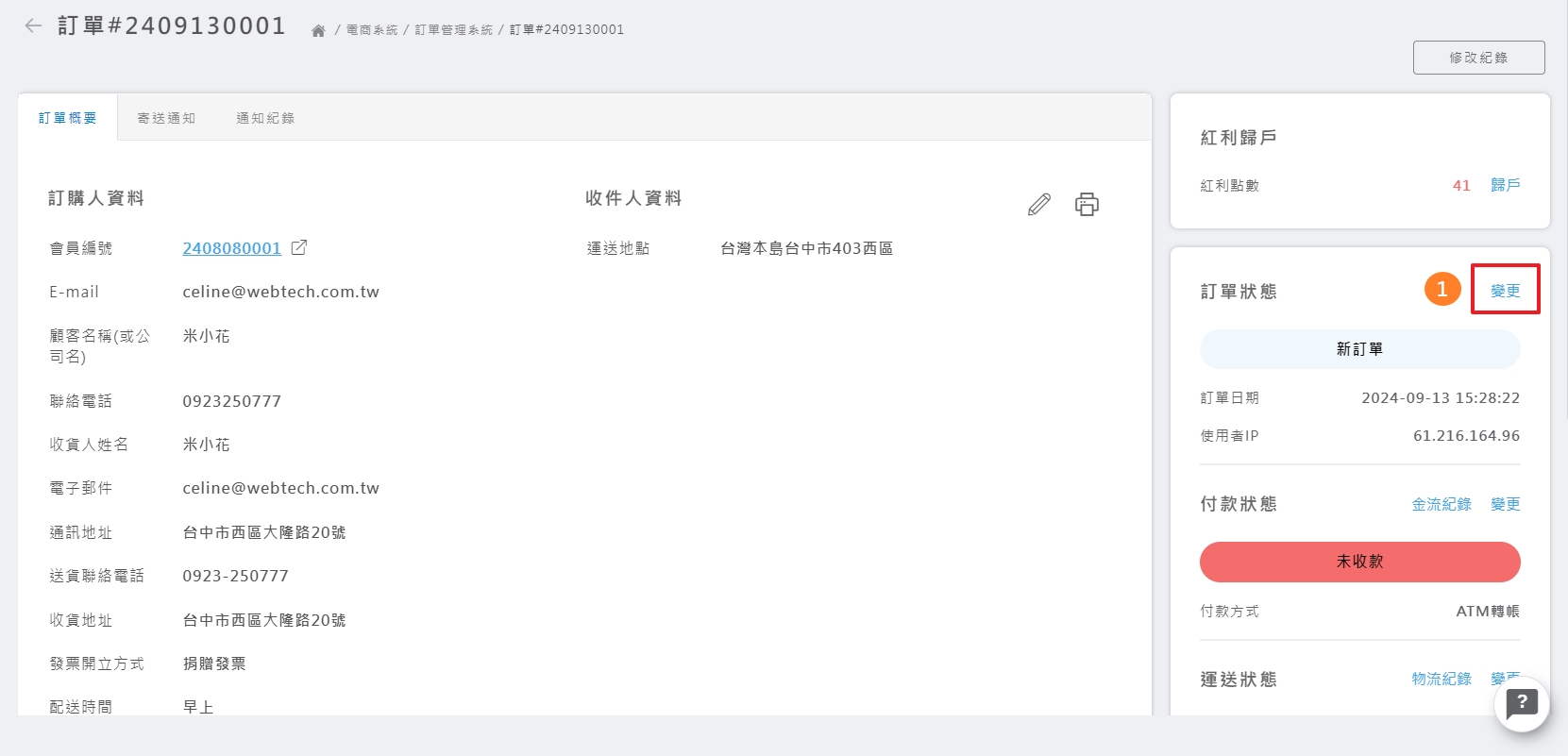Click the orange step 1 badge
The height and width of the screenshot is (756, 1568).
tap(1442, 290)
